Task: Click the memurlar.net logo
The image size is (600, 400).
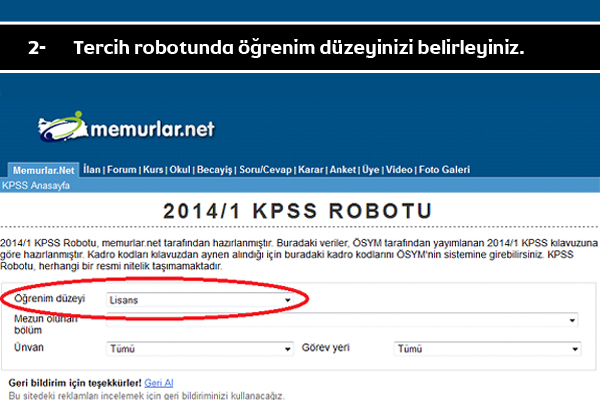Action: point(126,127)
